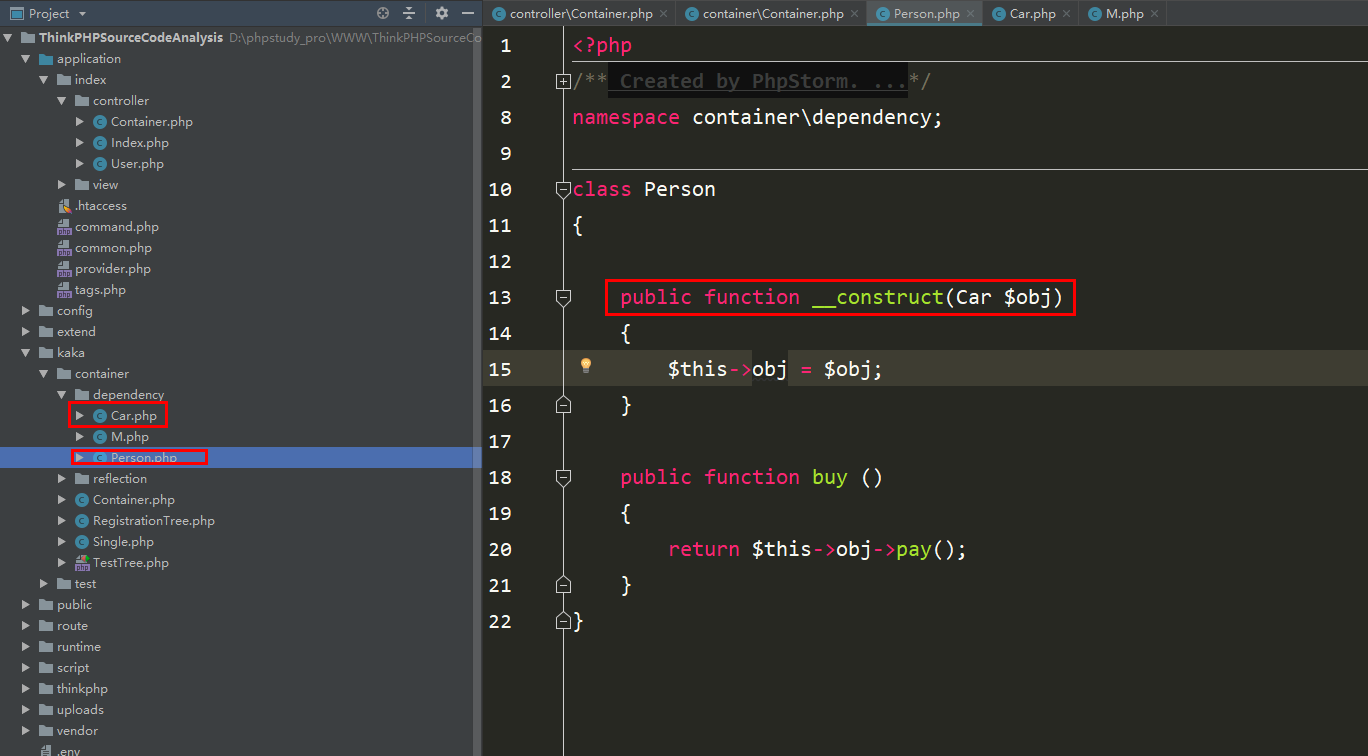Image resolution: width=1368 pixels, height=756 pixels.
Task: Expand the config folder arrow
Action: [26, 311]
